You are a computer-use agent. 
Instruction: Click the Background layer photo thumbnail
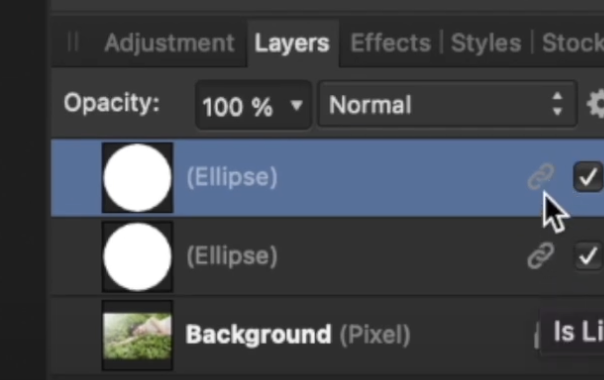[x=138, y=336]
